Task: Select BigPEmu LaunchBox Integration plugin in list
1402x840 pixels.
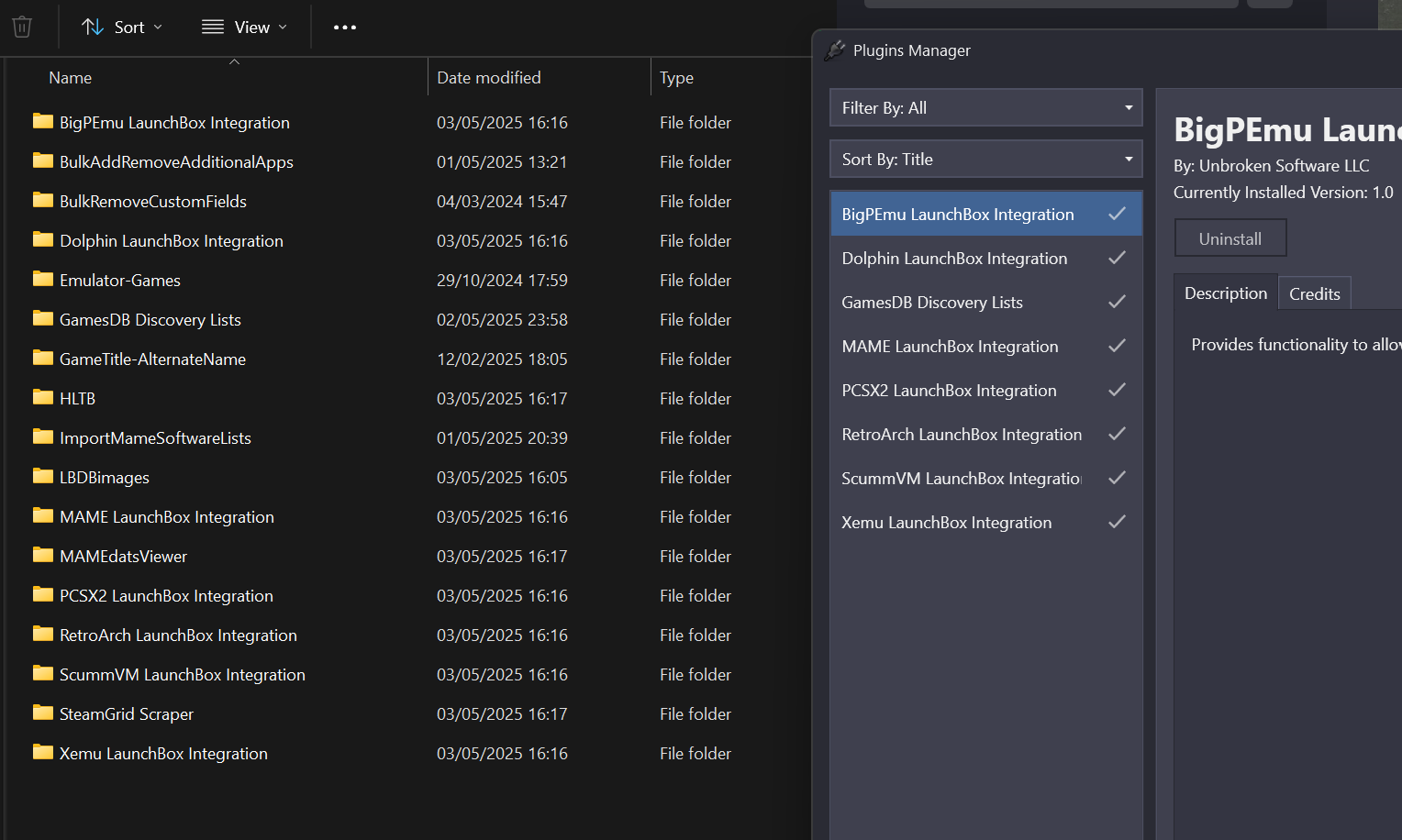Action: tap(986, 215)
